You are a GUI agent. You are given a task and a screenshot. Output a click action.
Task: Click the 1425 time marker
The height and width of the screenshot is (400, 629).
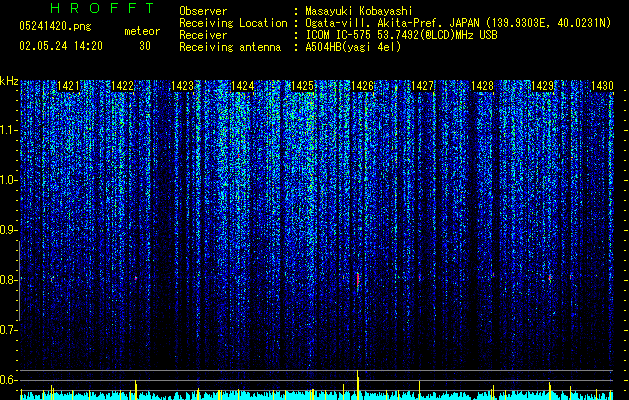pos(302,86)
